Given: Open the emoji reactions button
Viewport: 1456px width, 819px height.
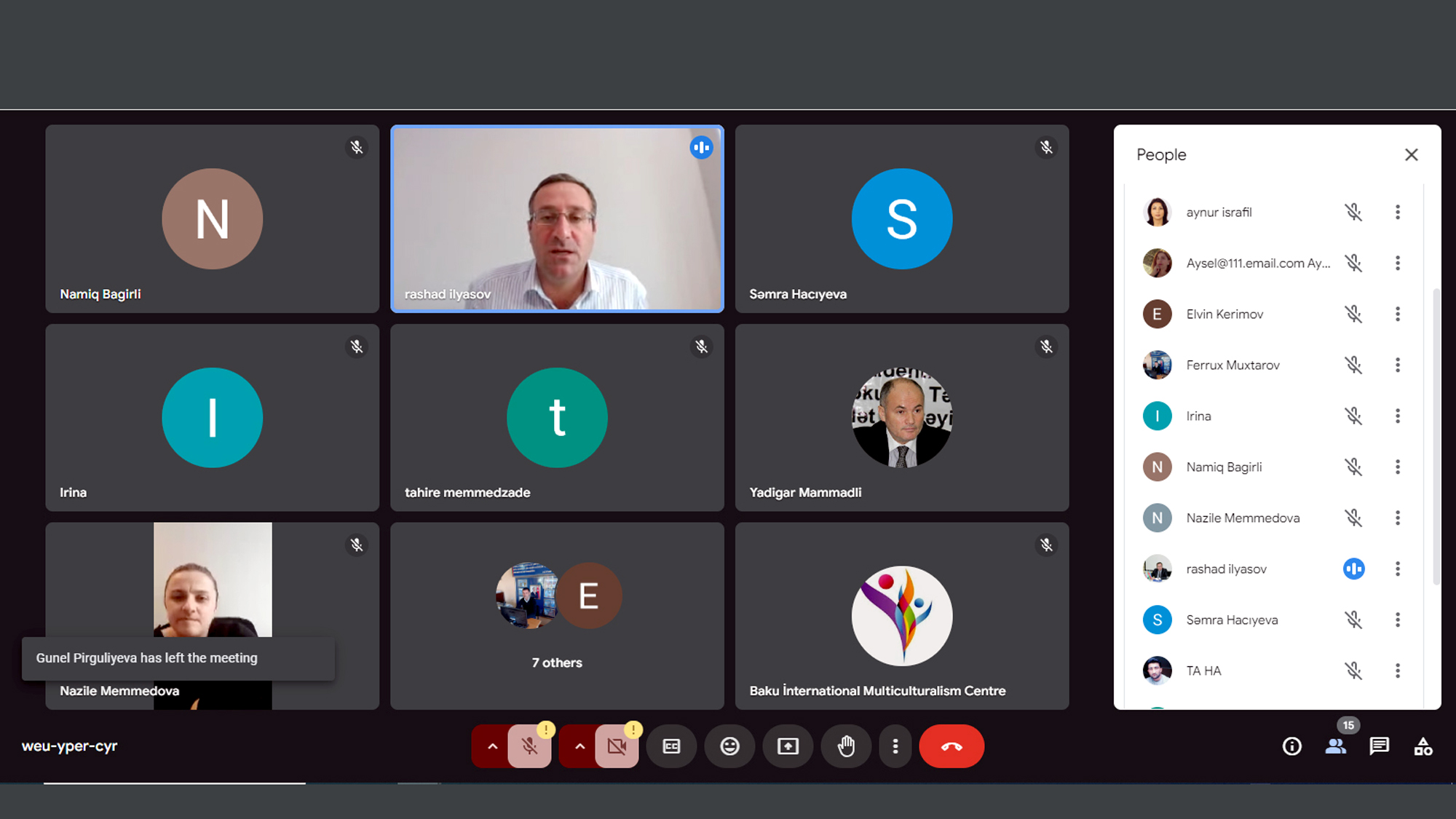Looking at the screenshot, I should (729, 746).
